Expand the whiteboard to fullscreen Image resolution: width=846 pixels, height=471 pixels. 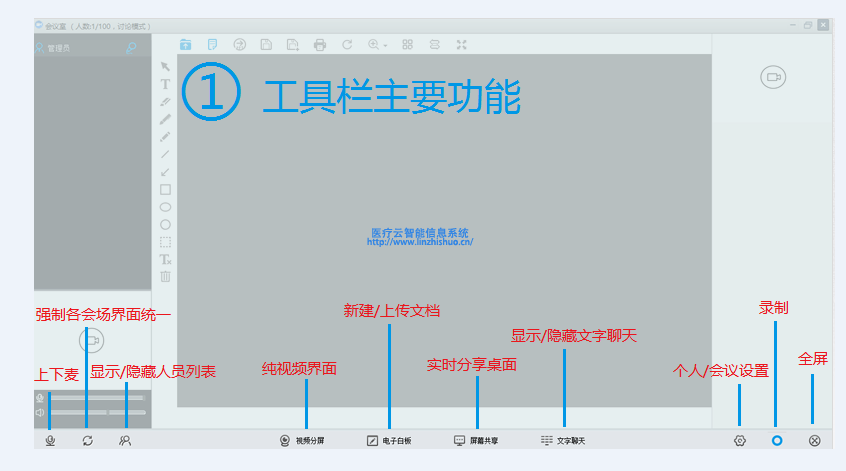point(461,45)
